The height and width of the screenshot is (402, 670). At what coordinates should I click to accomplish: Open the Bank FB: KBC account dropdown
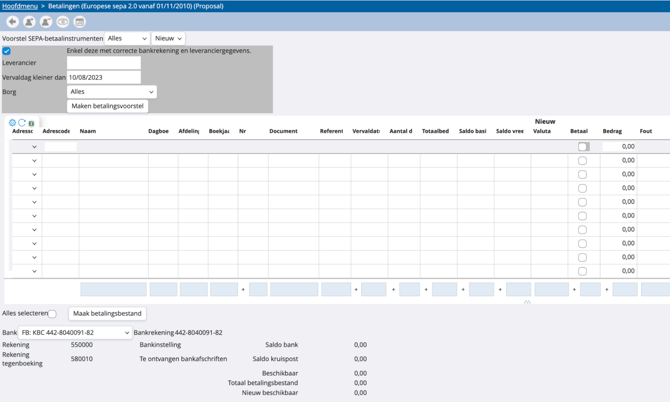tap(75, 332)
